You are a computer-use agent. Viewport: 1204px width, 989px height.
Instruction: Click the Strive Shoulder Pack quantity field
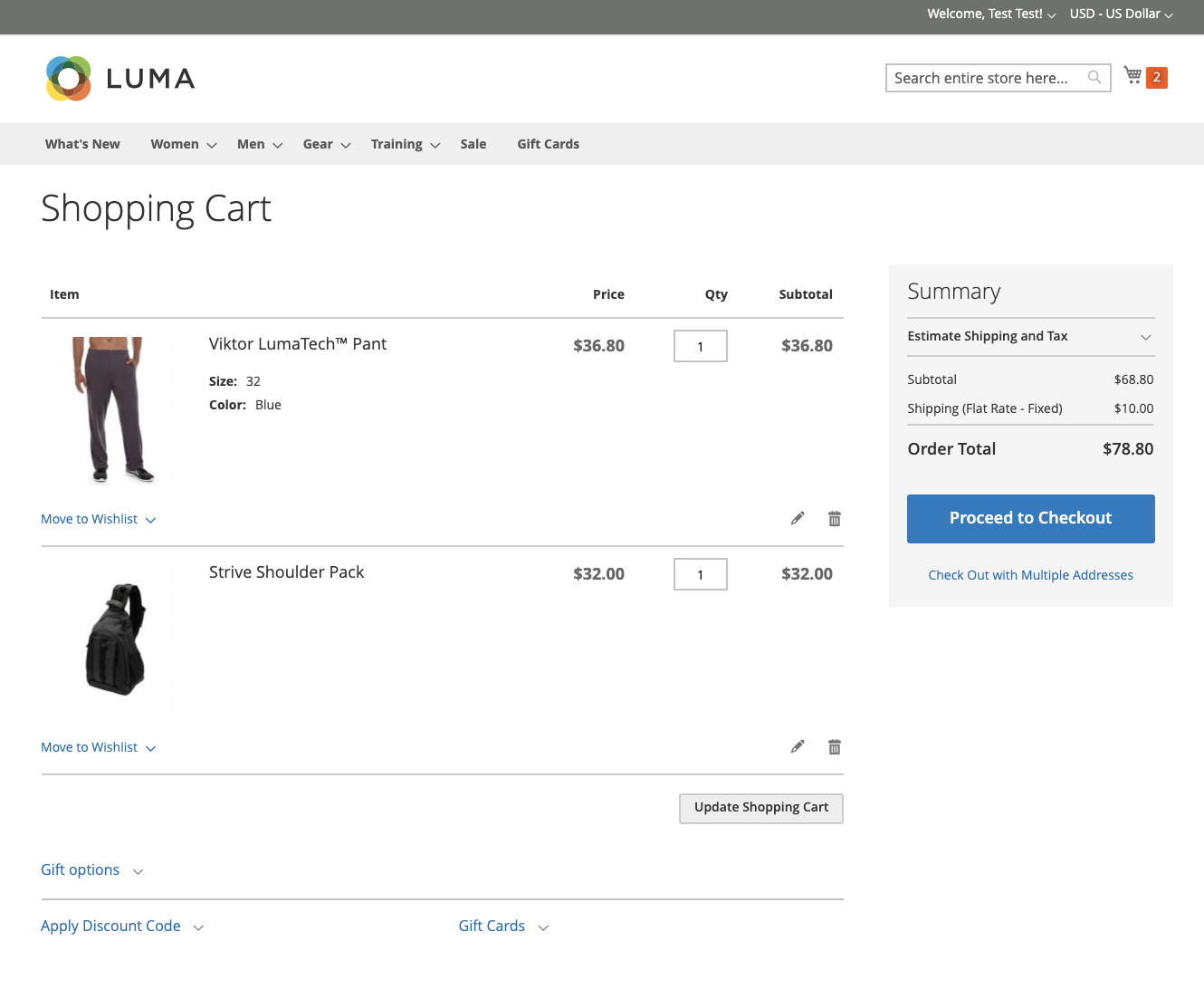[701, 574]
